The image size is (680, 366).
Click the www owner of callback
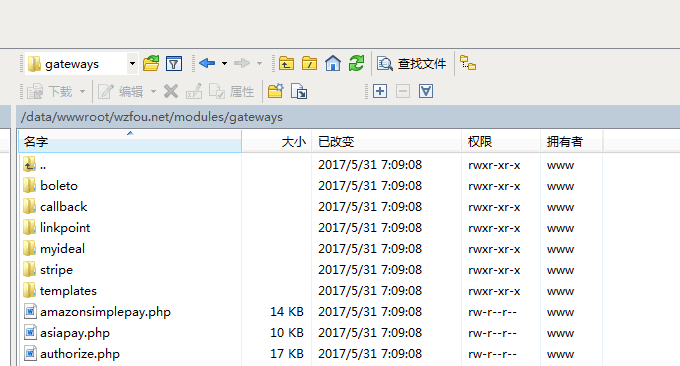[560, 207]
